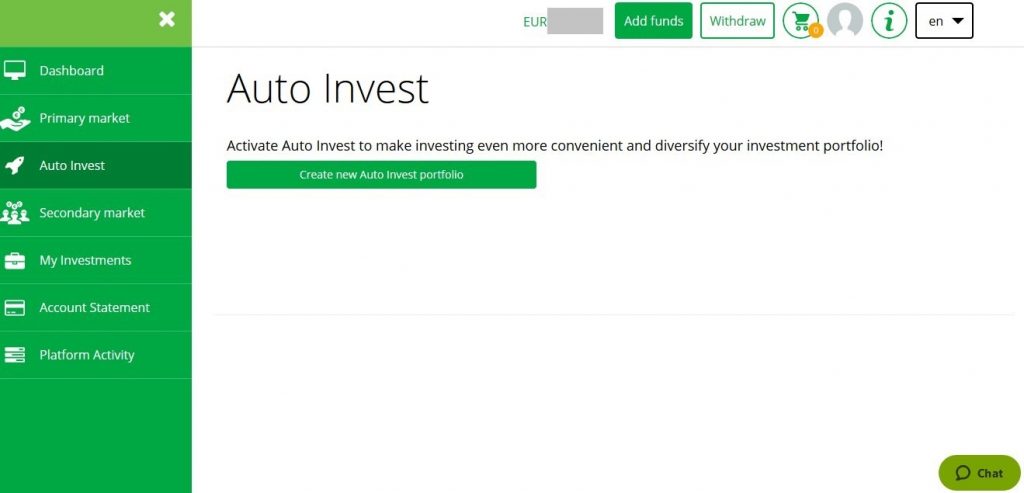Click the Auto Invest rocket icon
1024x493 pixels.
15,166
